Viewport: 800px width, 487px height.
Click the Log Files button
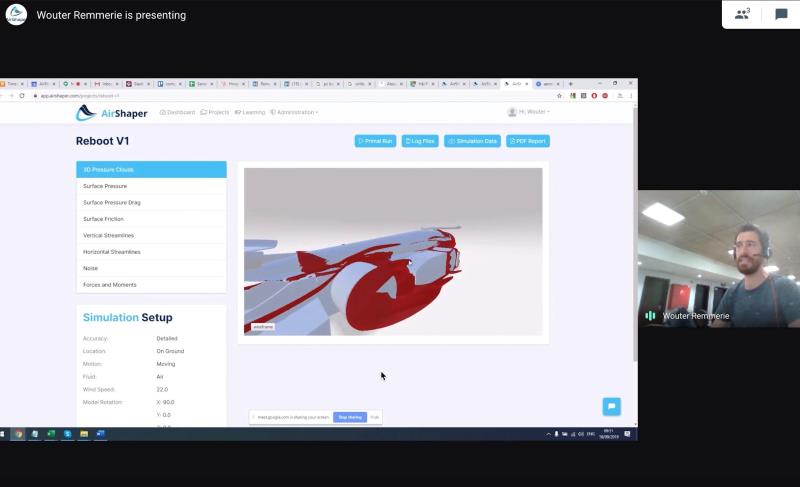coord(420,141)
